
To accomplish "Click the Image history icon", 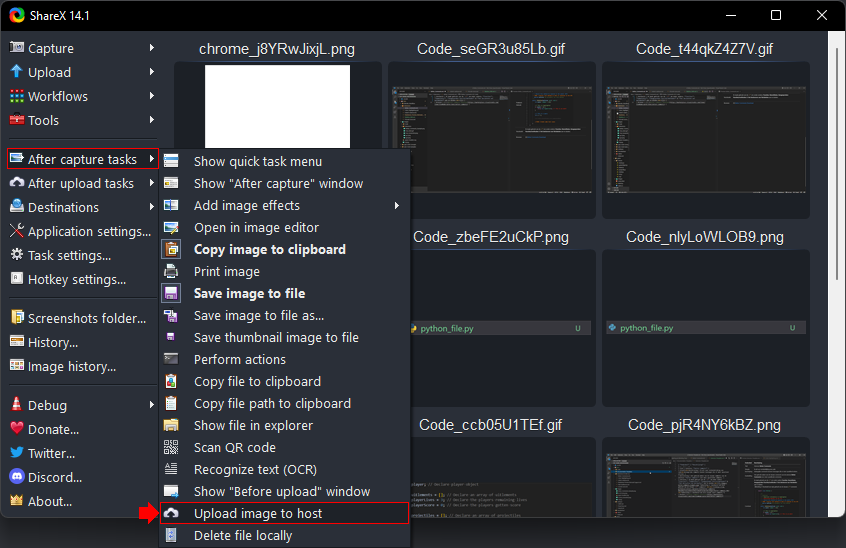I will tap(17, 366).
